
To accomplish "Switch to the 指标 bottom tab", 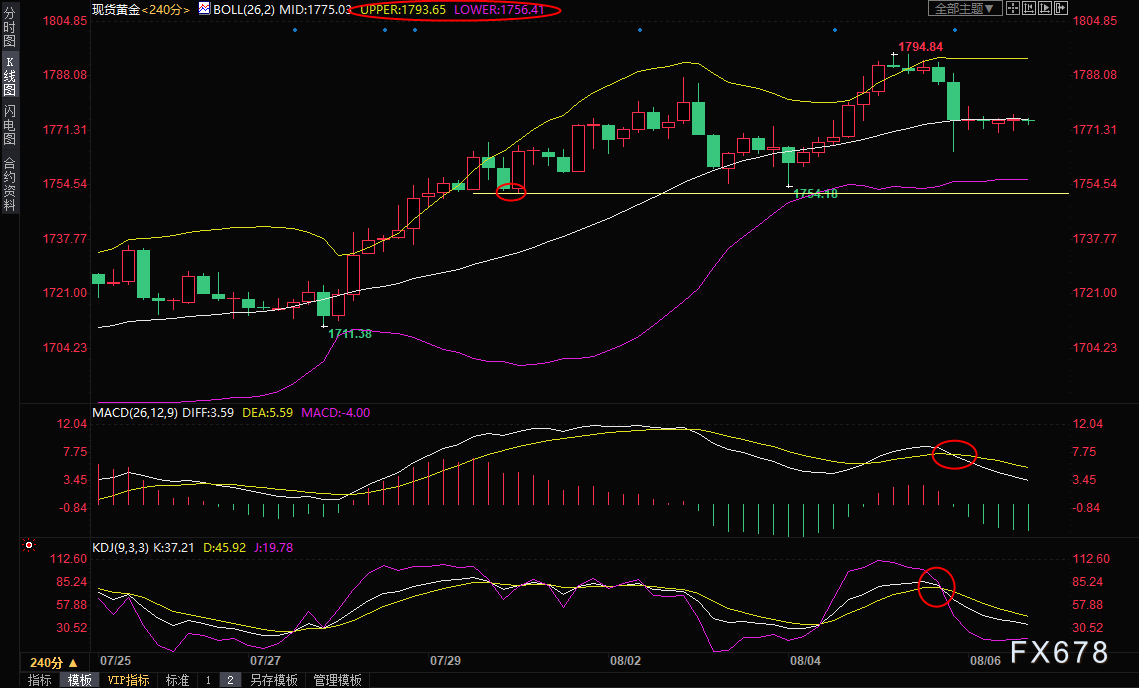I will tap(39, 680).
